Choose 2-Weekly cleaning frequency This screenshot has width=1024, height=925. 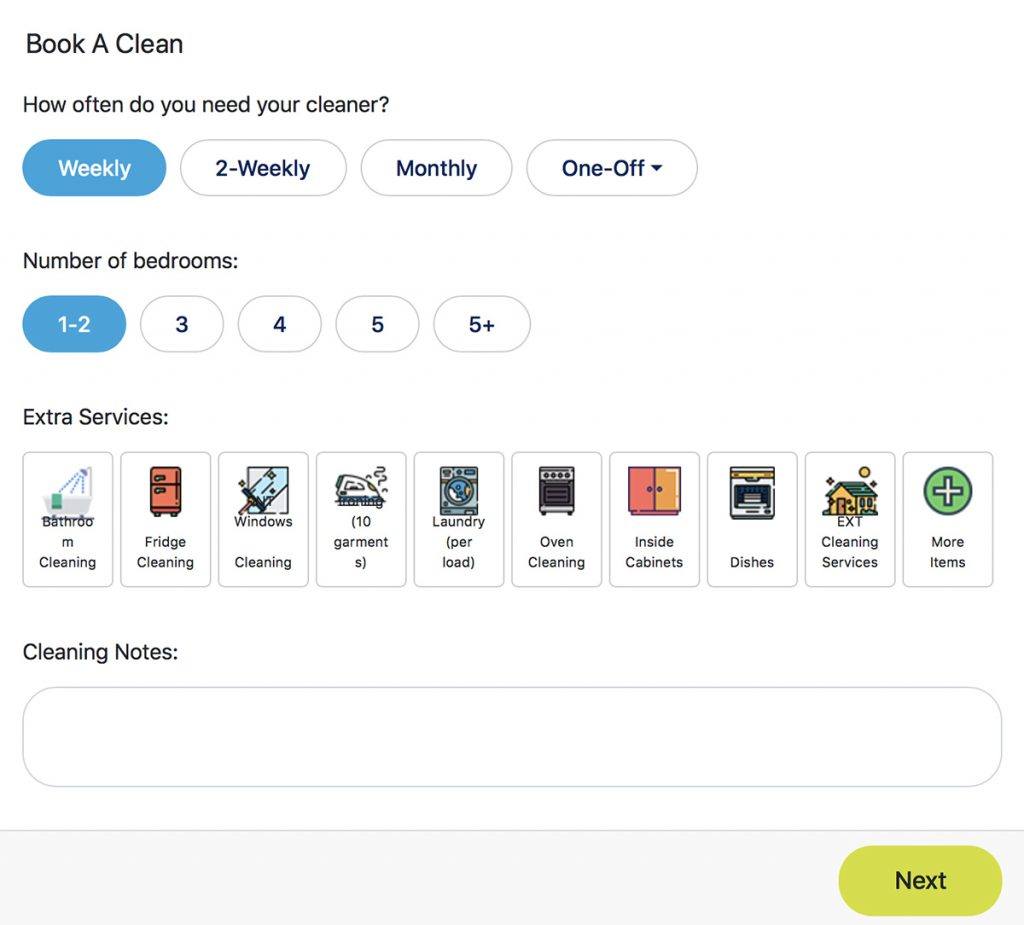click(x=263, y=168)
